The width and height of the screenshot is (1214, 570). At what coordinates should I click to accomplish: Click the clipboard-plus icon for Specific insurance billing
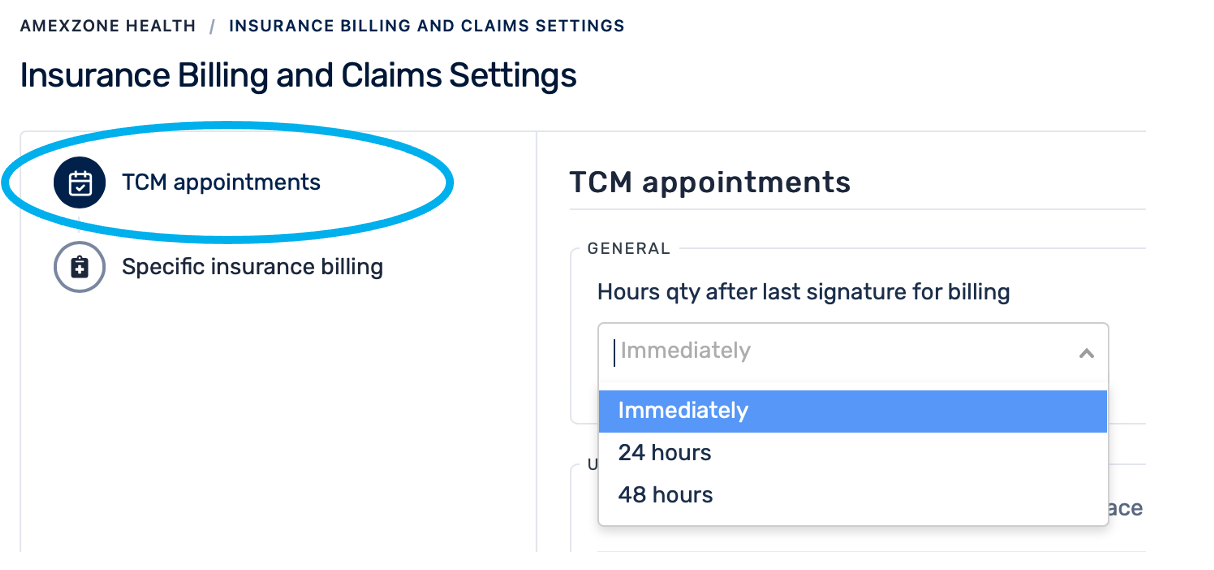(x=80, y=267)
